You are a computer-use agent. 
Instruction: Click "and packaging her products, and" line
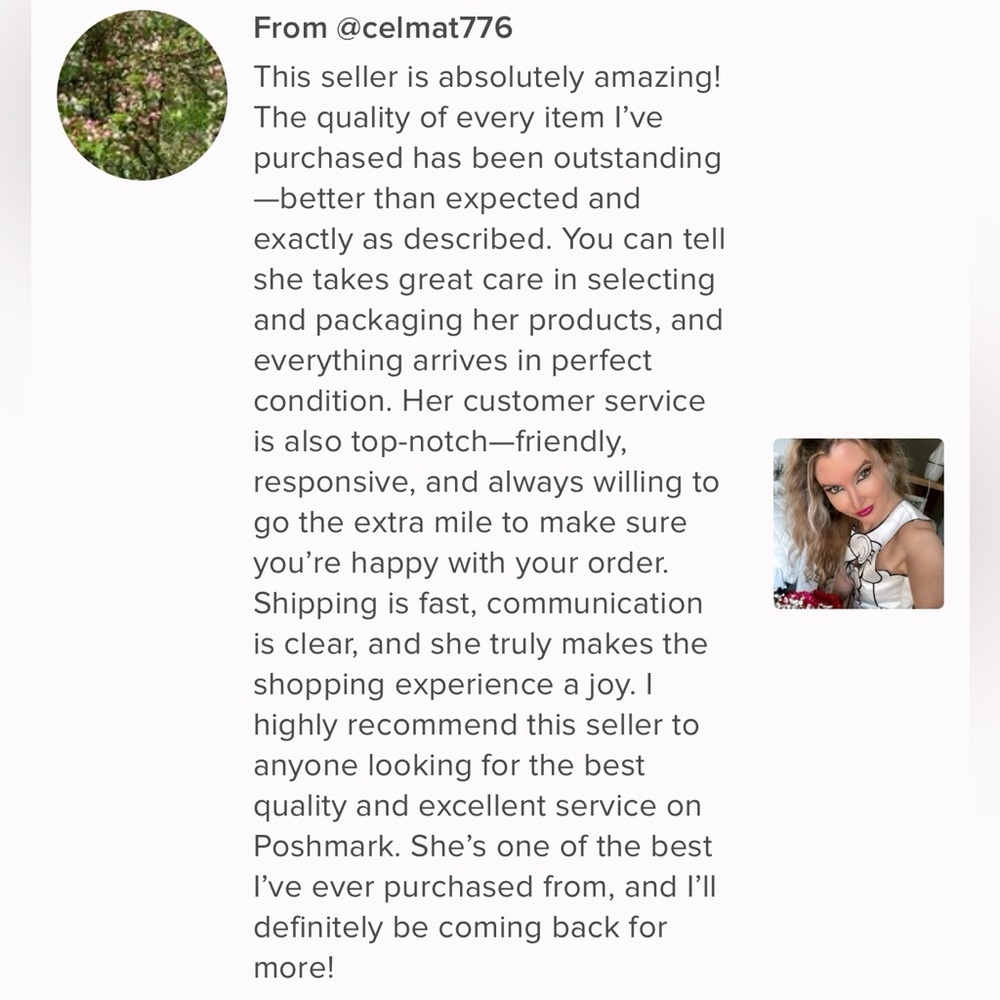486,320
